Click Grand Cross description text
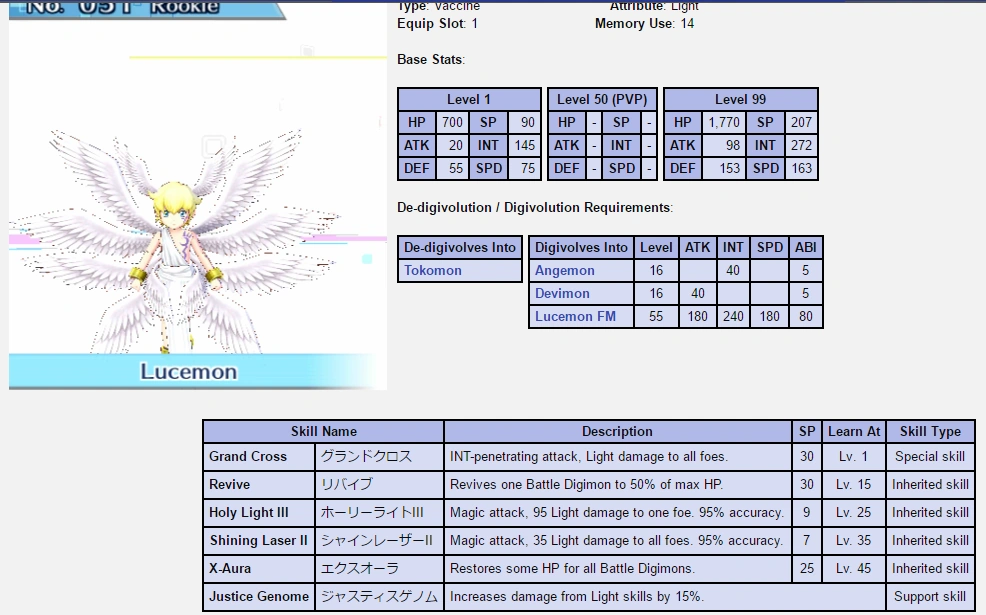The width and height of the screenshot is (986, 615). click(589, 457)
